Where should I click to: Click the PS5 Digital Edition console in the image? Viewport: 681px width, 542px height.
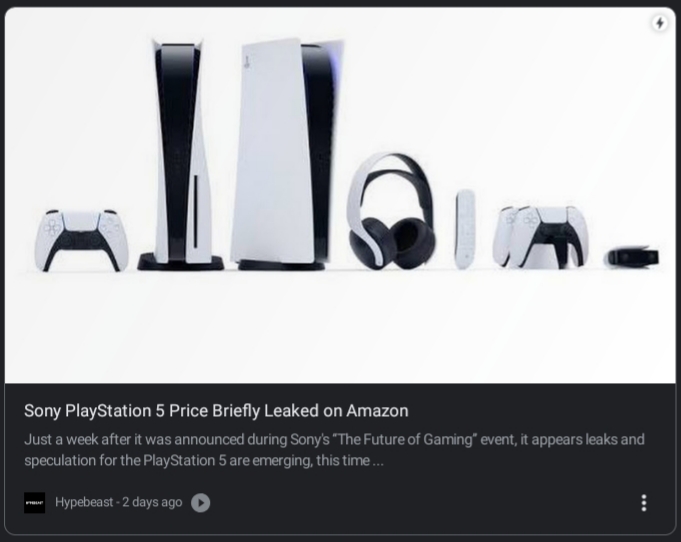point(286,154)
